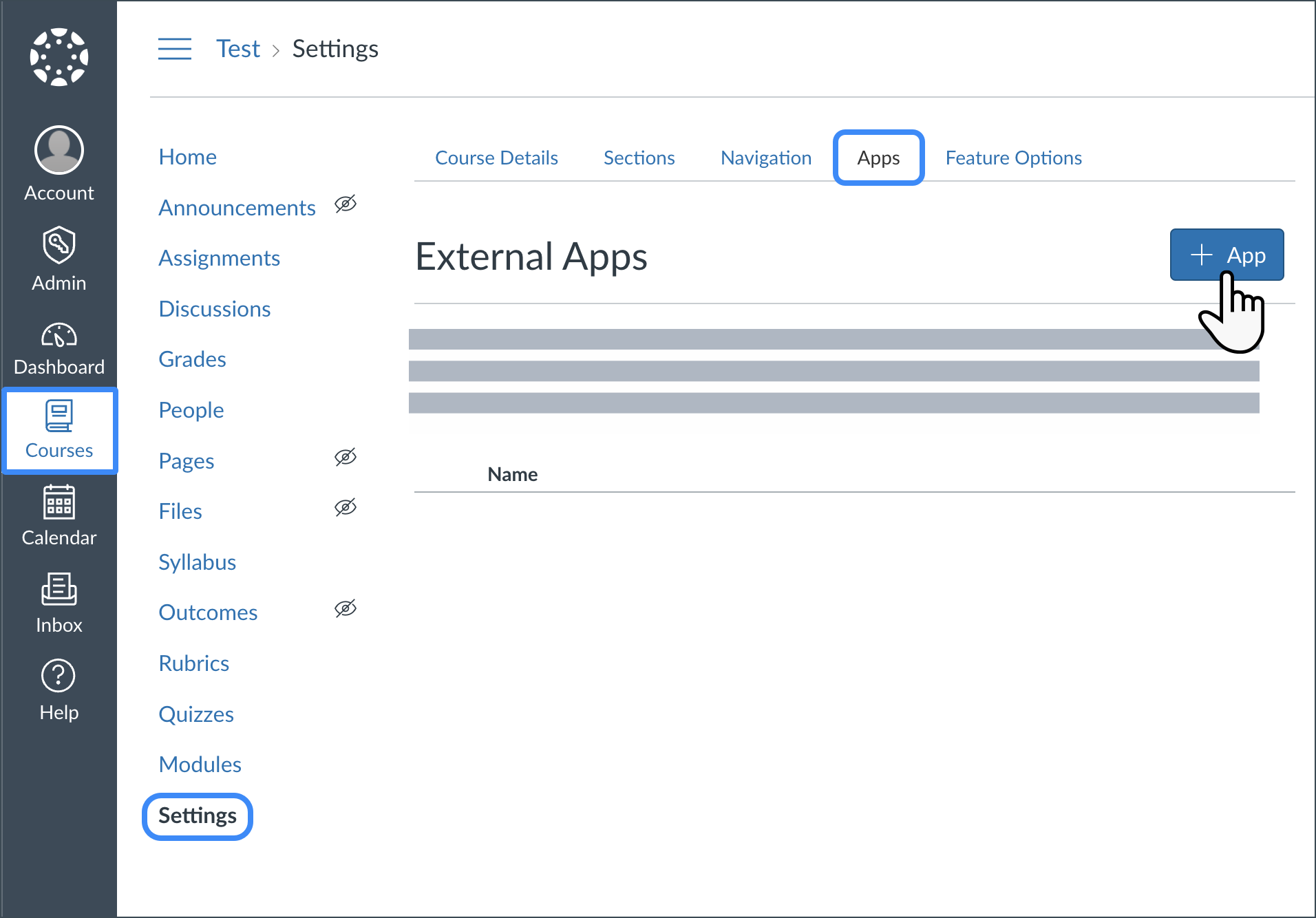Switch to the Course Details tab
The width and height of the screenshot is (1316, 918).
click(496, 158)
